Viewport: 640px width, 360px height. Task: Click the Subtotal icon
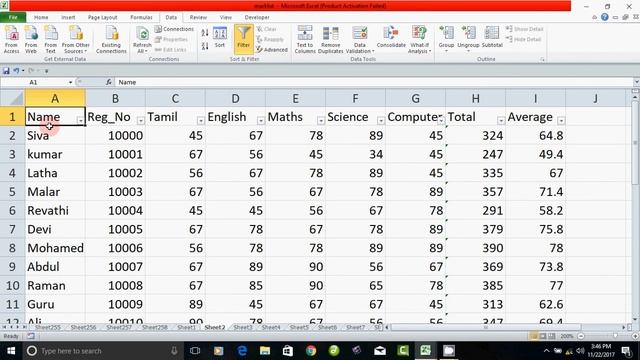coord(492,38)
